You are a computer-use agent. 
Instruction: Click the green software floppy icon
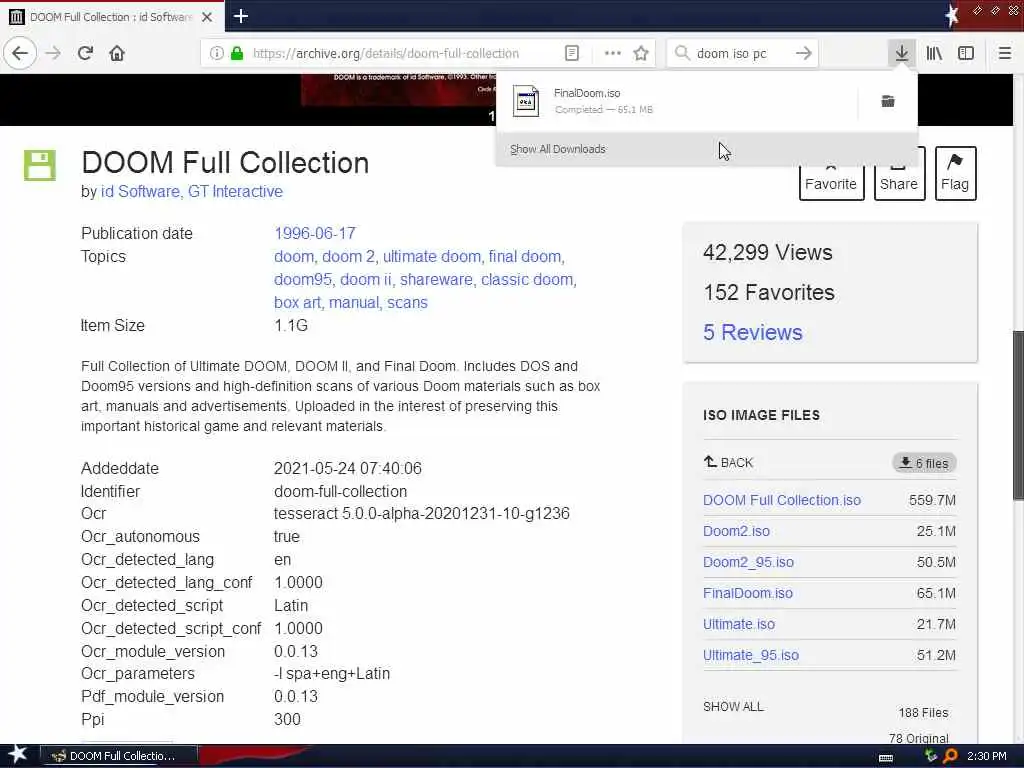[x=40, y=165]
